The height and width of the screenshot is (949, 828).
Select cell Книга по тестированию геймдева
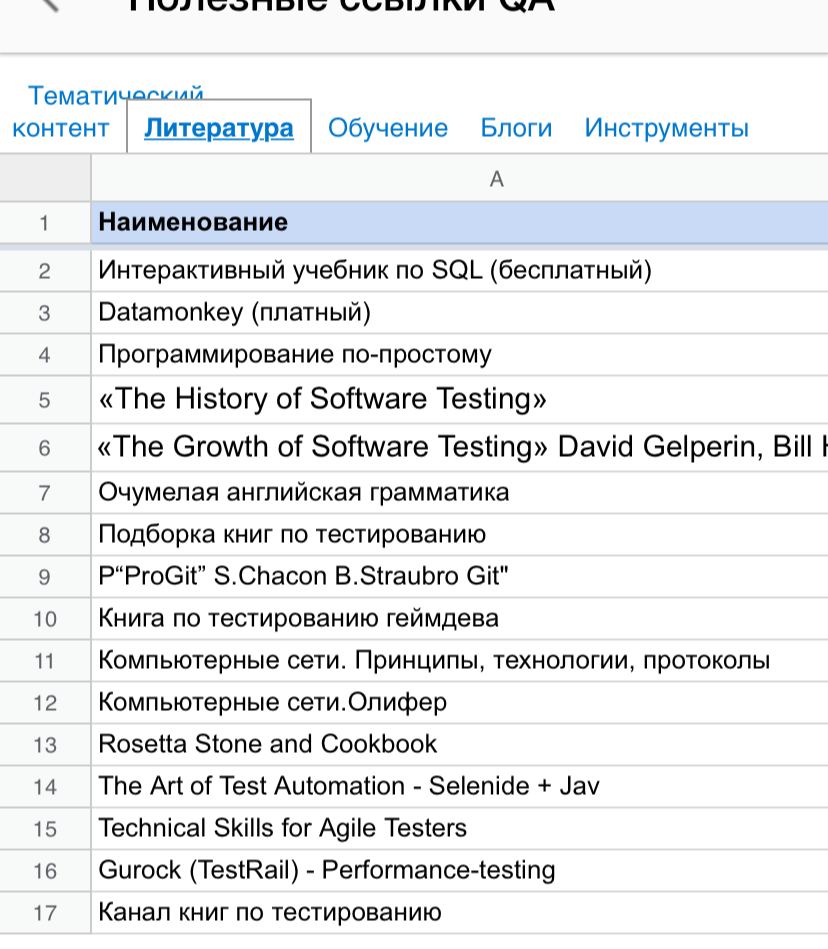(x=460, y=619)
